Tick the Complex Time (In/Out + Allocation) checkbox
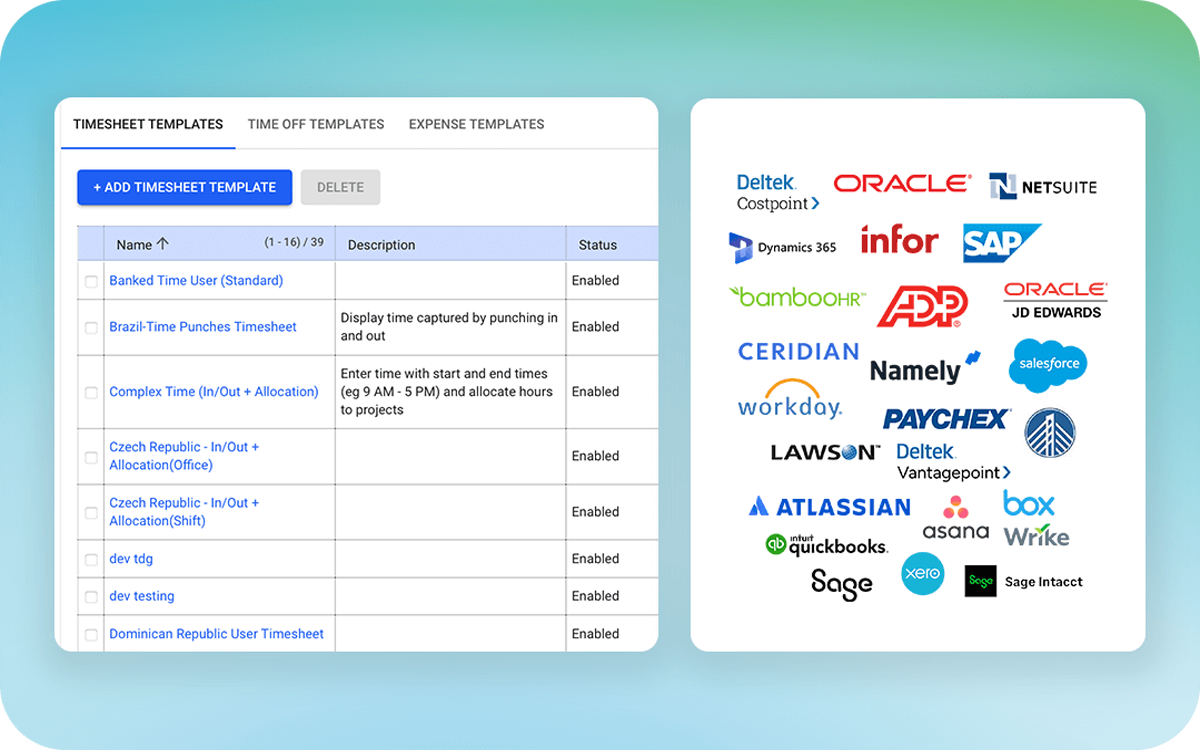1200x750 pixels. pos(91,393)
